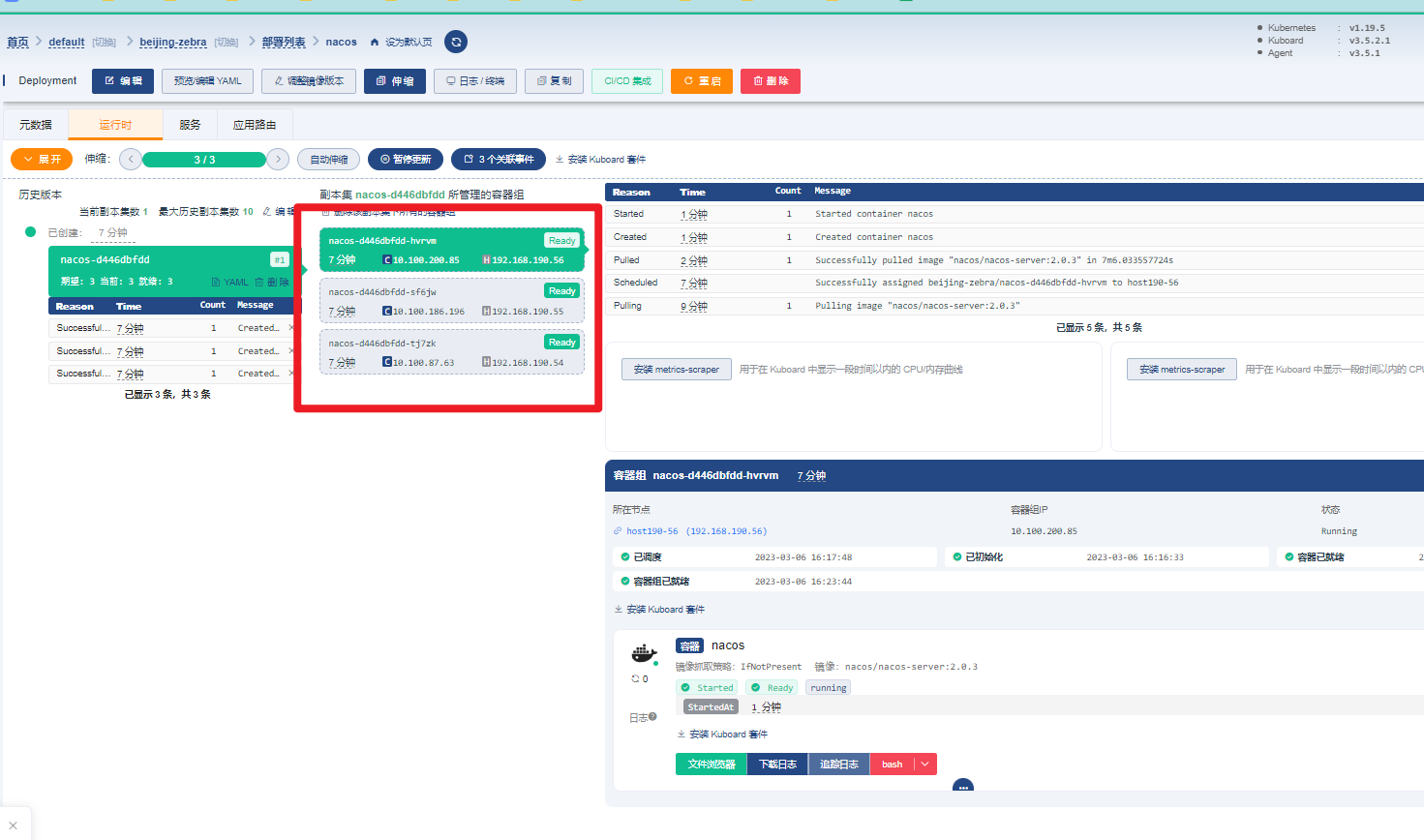Open the 文件浏览器 file browser
Viewport: 1424px width, 840px height.
tap(712, 765)
